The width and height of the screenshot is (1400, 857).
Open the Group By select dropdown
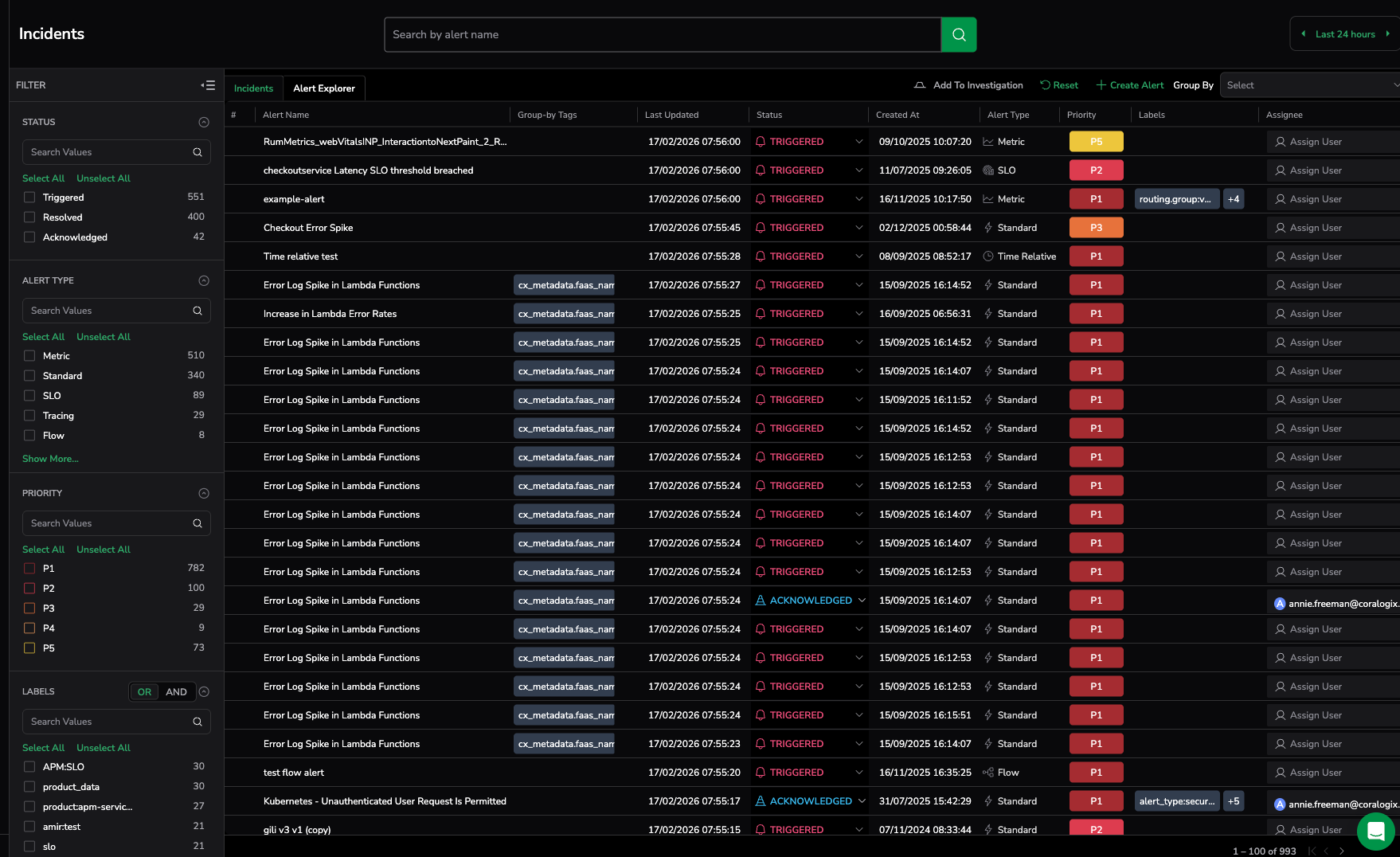point(1309,85)
